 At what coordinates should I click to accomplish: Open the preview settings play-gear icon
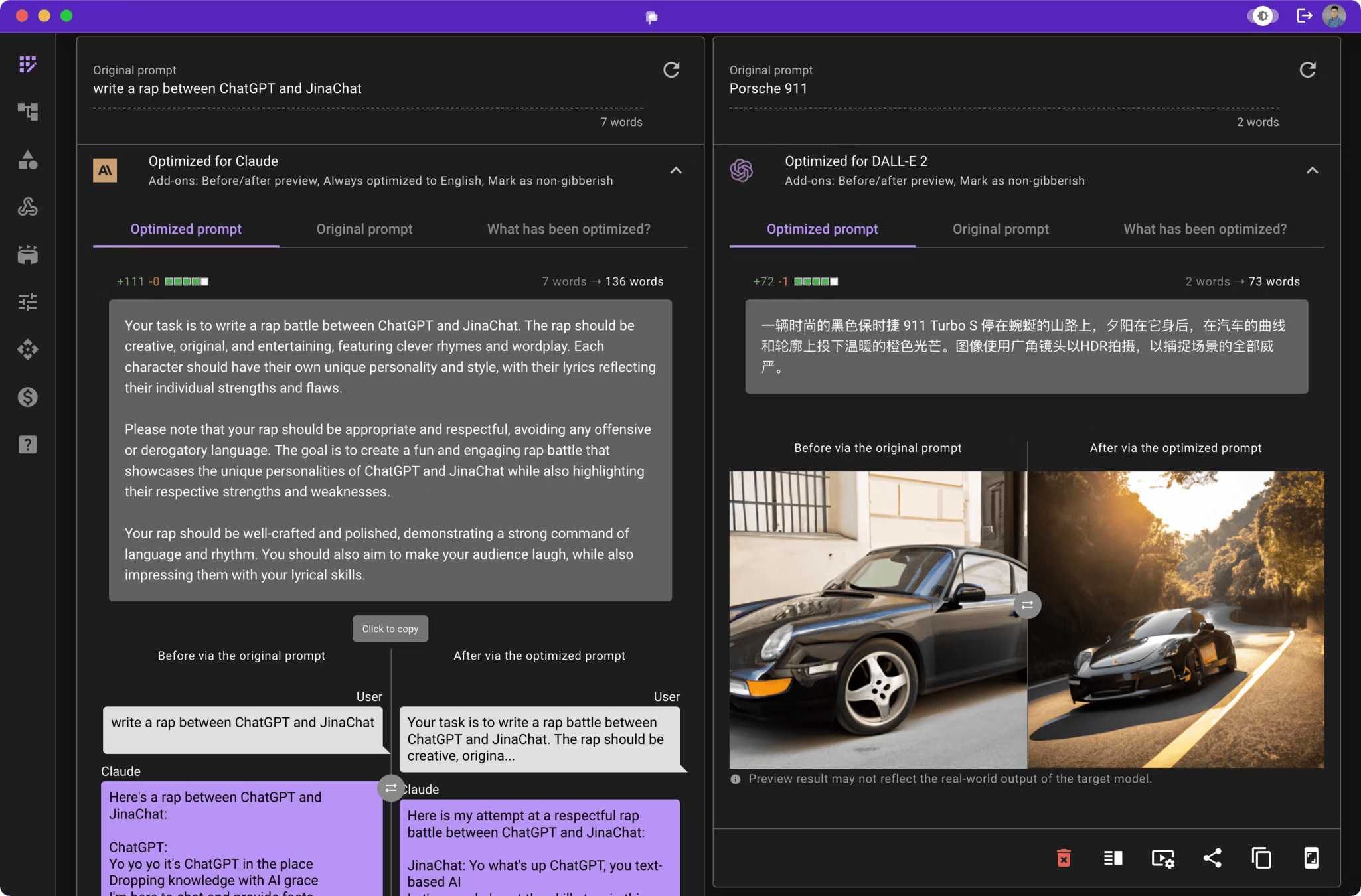coord(1162,858)
